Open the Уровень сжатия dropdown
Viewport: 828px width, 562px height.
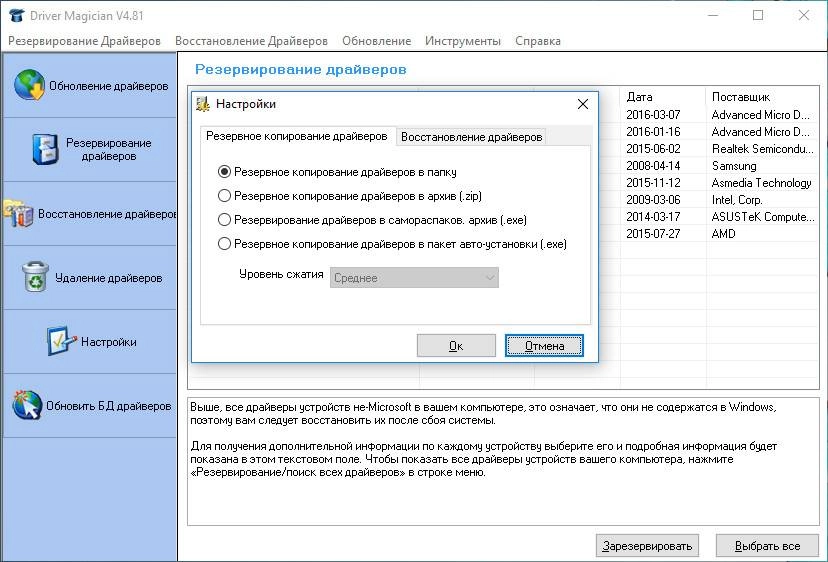click(x=414, y=278)
